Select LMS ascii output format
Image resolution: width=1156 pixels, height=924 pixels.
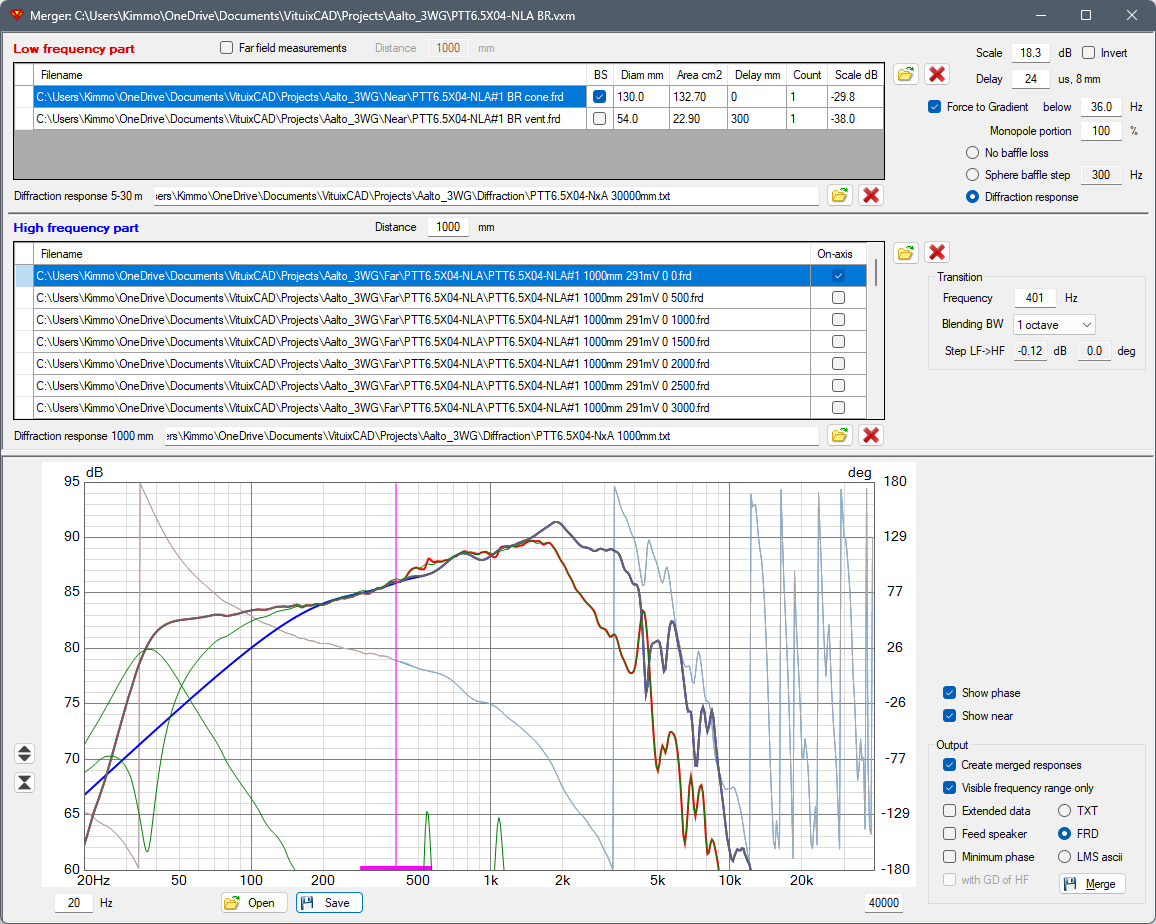(x=1065, y=856)
